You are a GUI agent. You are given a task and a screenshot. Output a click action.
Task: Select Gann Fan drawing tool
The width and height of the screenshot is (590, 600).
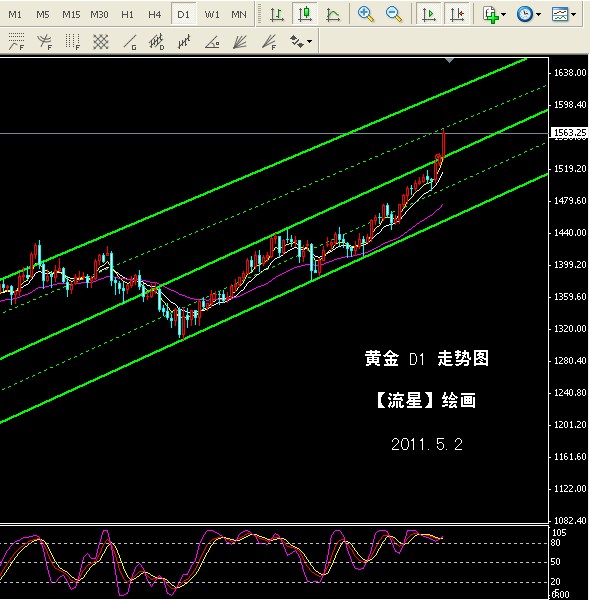tap(240, 41)
